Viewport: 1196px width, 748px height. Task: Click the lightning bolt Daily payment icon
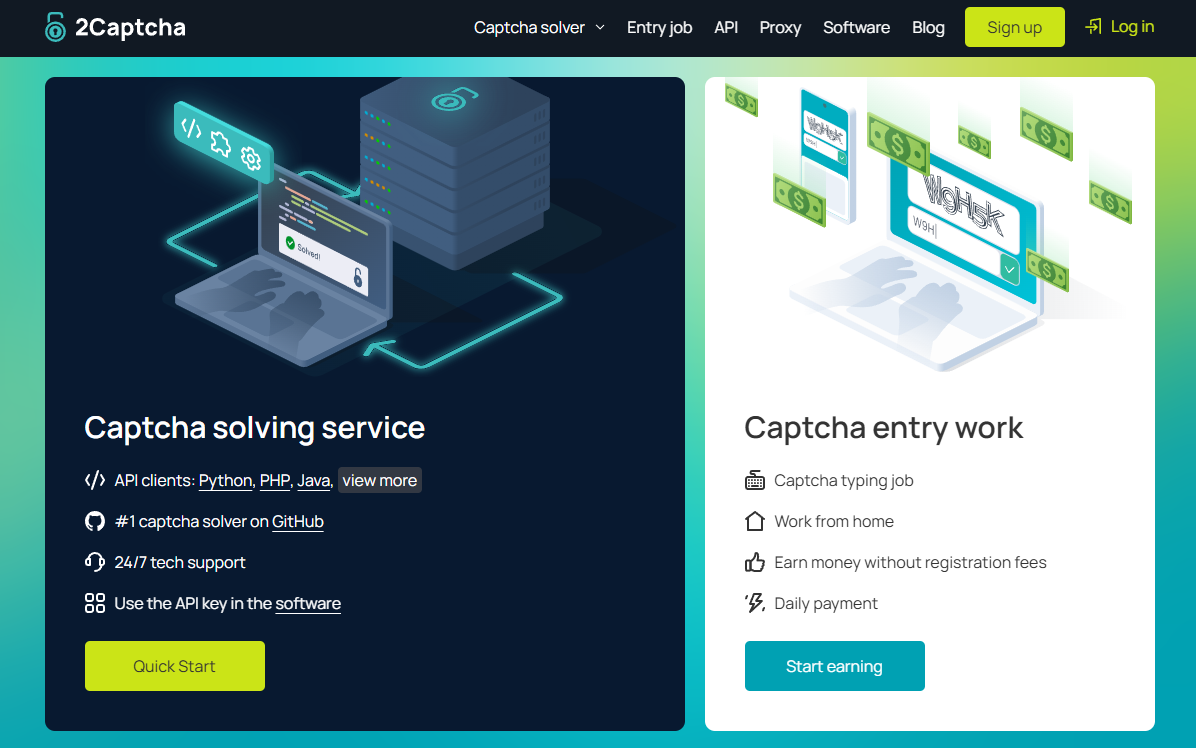755,604
